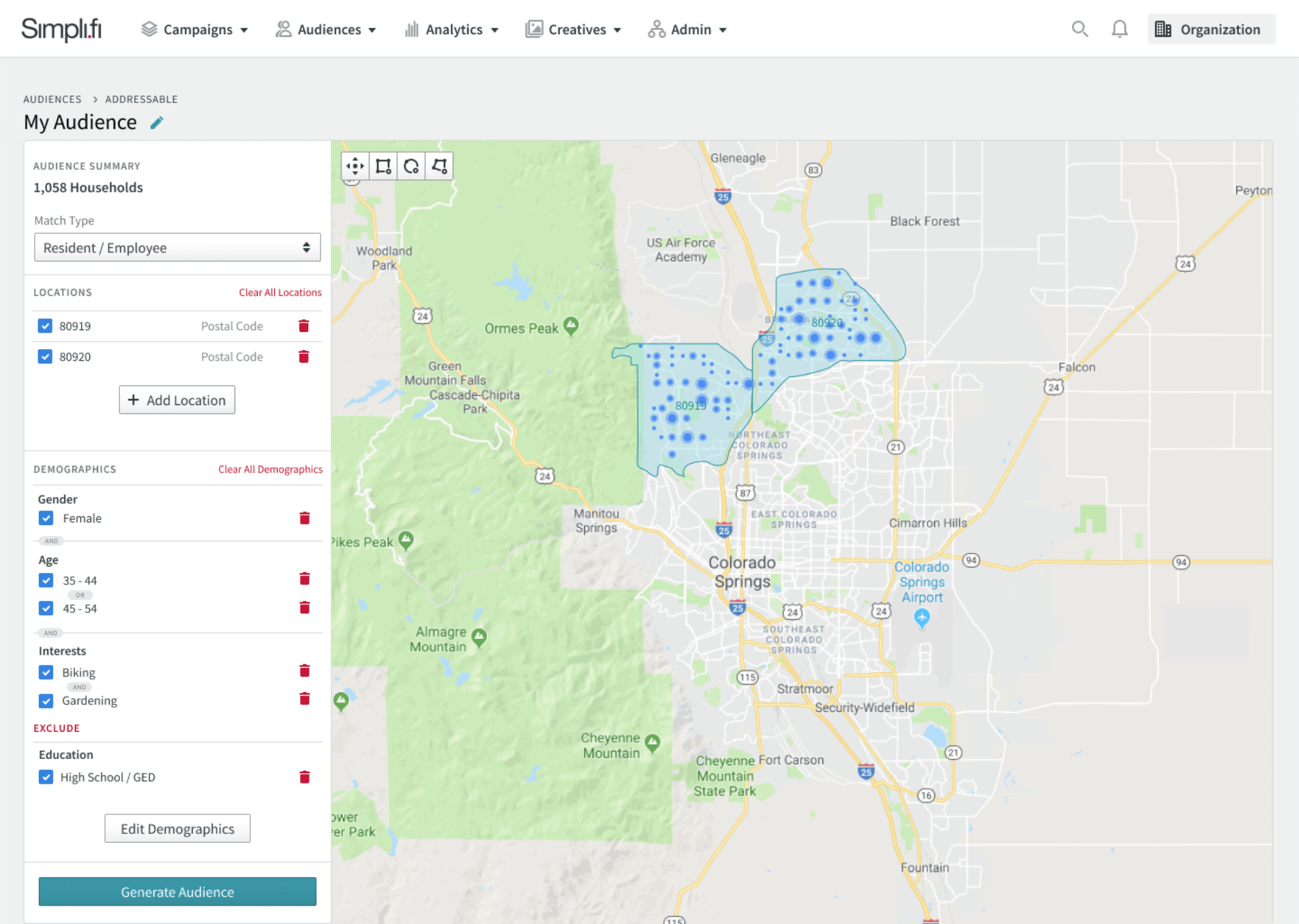Open the notifications bell
Screen dimensions: 1299x924
pyautogui.click(x=1119, y=29)
